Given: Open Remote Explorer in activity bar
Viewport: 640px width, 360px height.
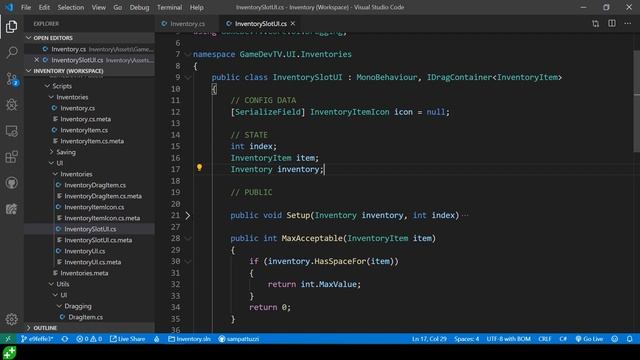Looking at the screenshot, I should [11, 131].
